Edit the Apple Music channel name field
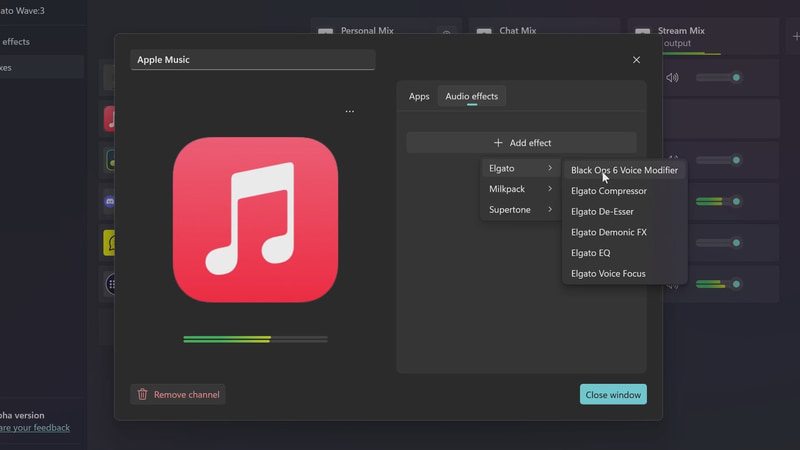This screenshot has width=800, height=450. click(253, 60)
